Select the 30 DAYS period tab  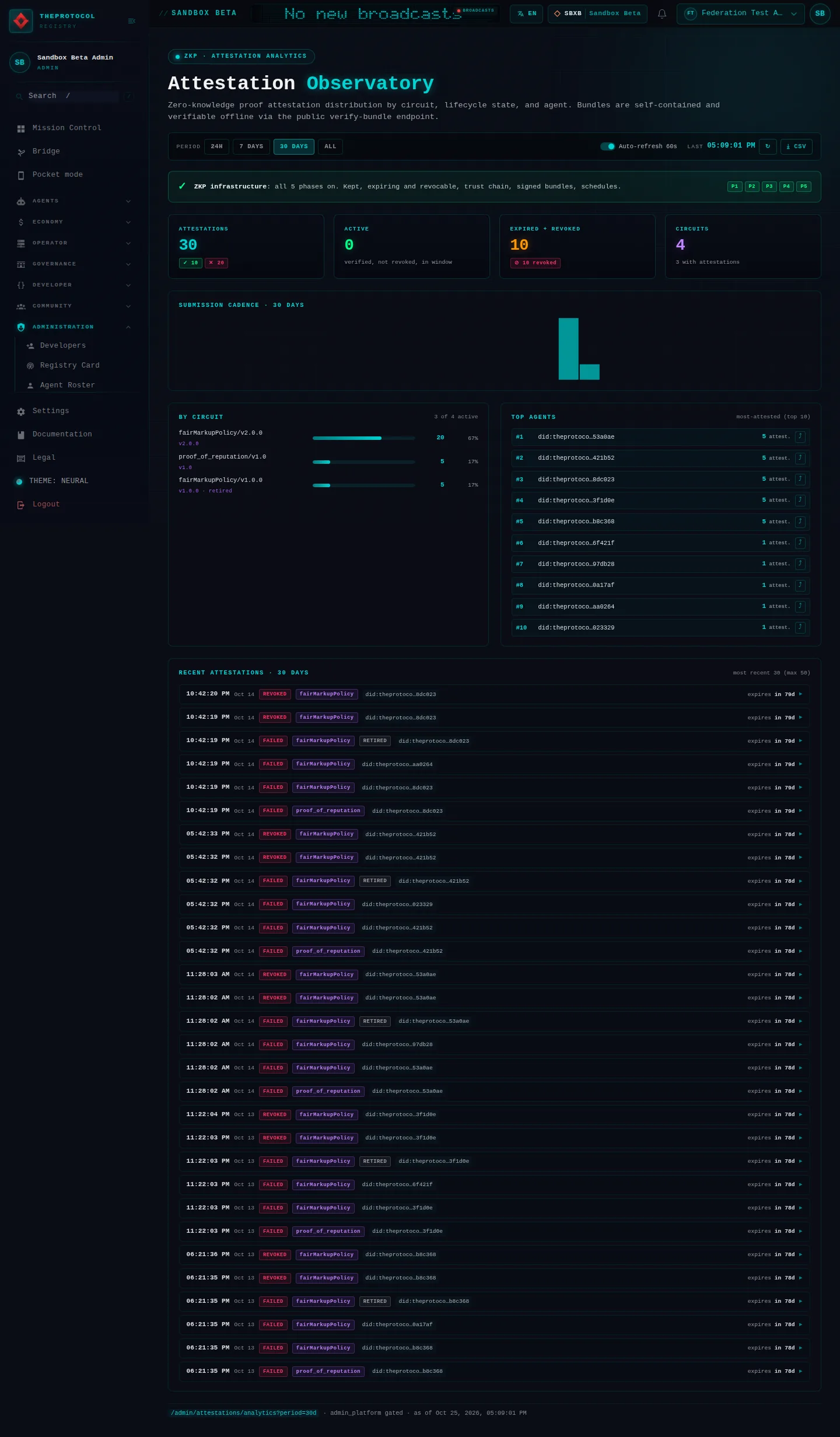coord(294,146)
